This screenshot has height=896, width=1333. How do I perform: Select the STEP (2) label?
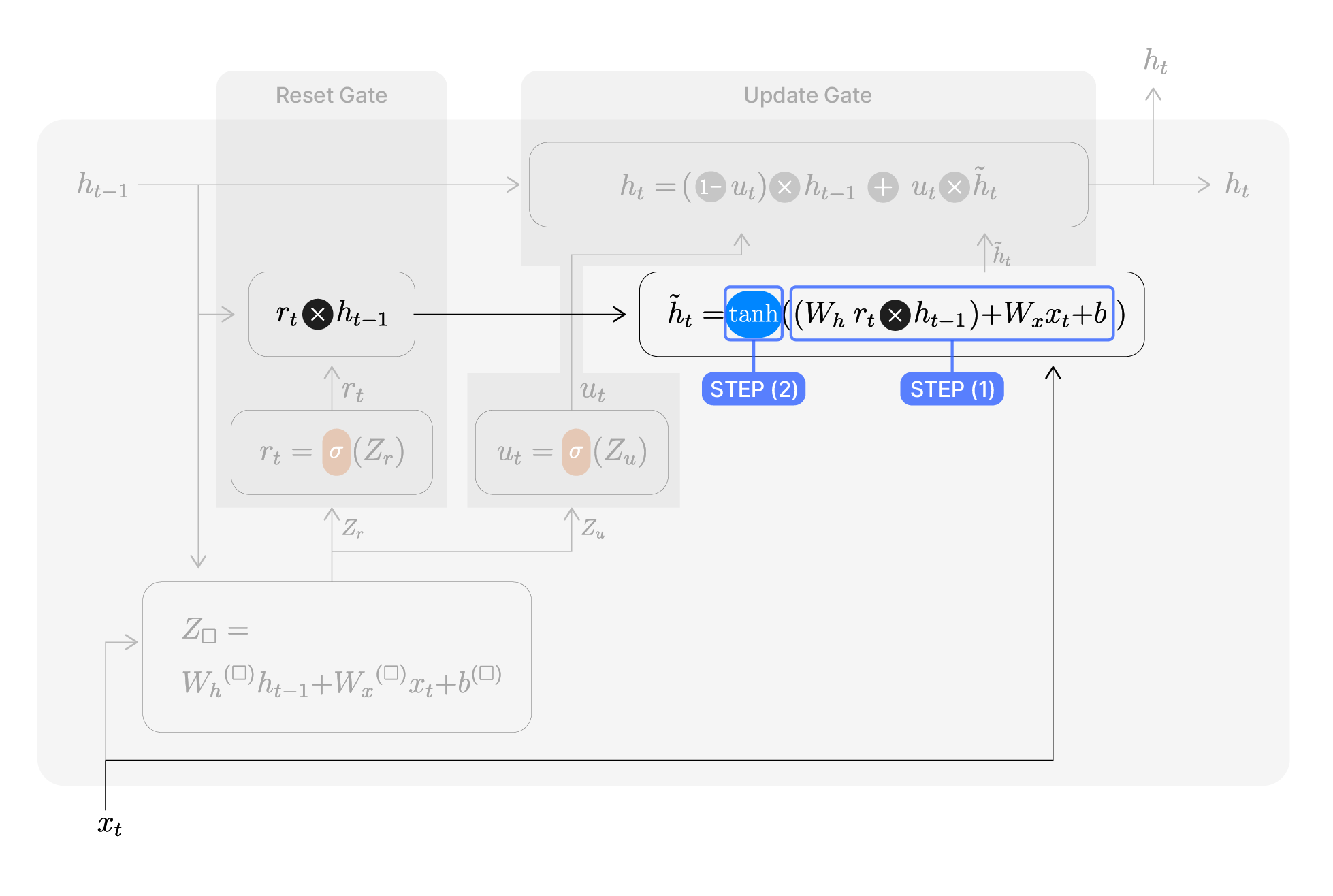[x=754, y=389]
